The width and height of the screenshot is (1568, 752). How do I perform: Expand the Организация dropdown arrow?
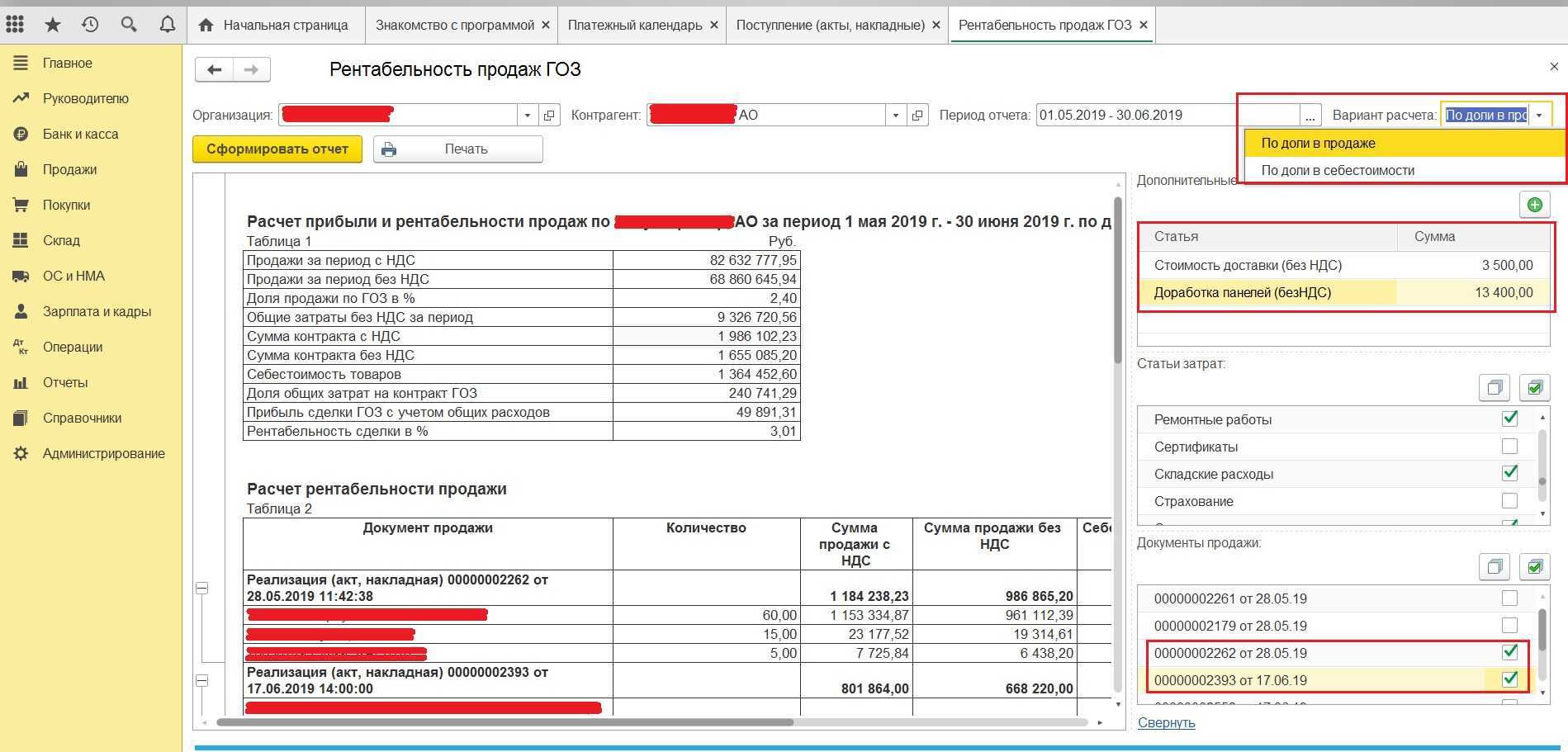[528, 116]
